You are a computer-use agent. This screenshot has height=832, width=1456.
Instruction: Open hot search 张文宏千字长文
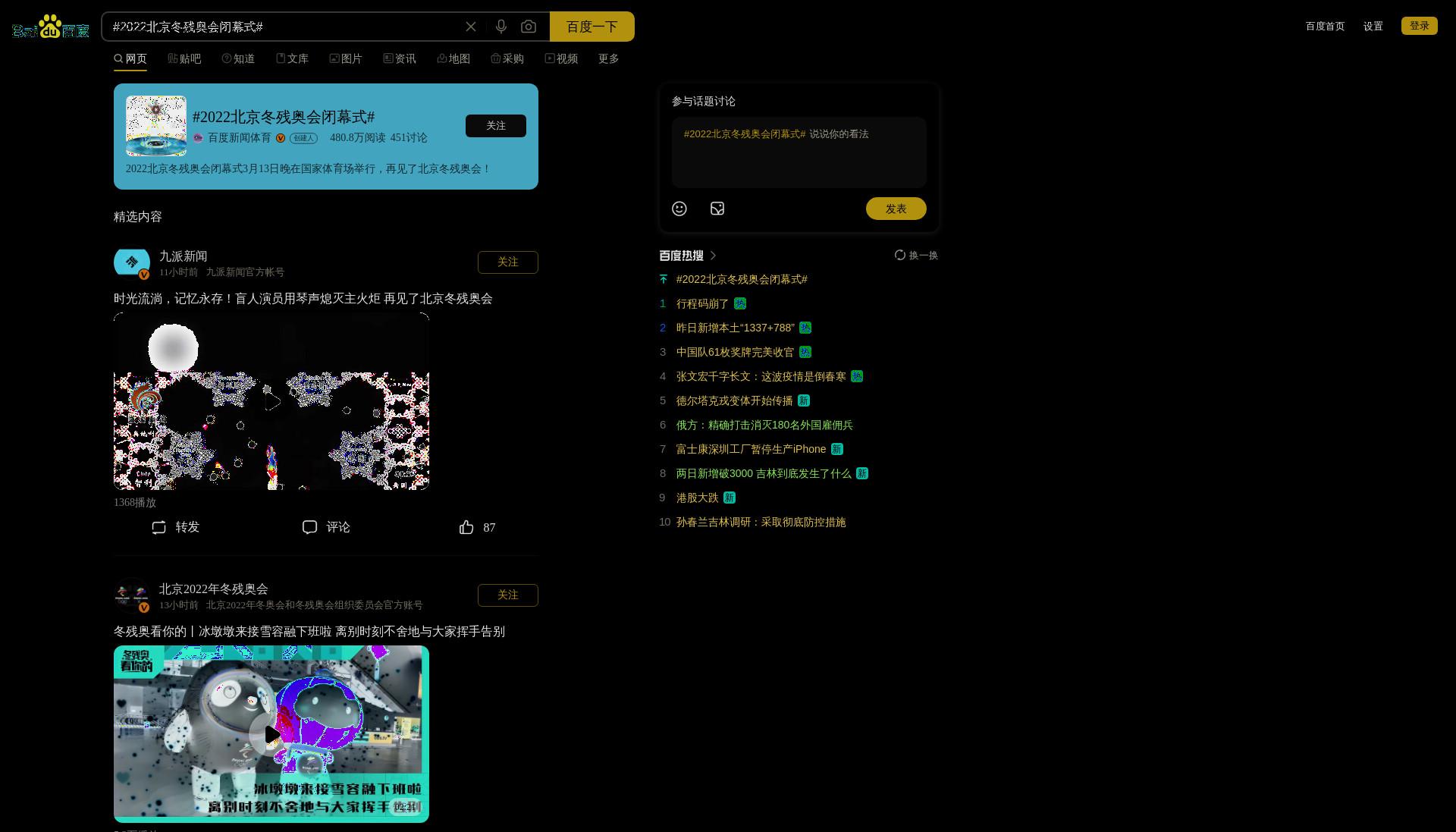761,377
